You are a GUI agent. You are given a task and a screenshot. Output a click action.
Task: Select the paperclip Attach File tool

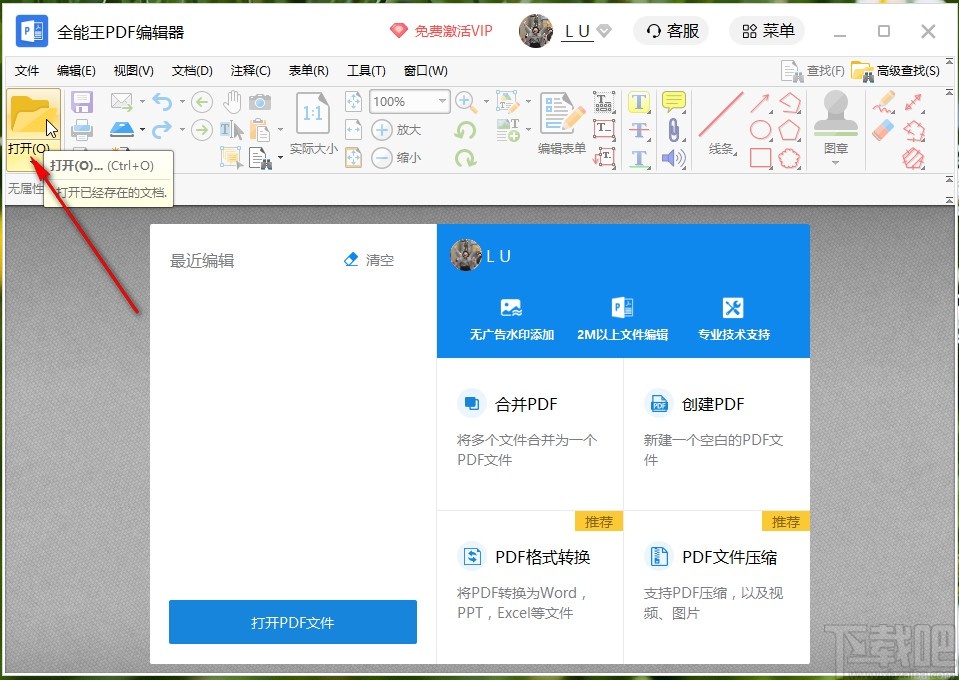673,130
